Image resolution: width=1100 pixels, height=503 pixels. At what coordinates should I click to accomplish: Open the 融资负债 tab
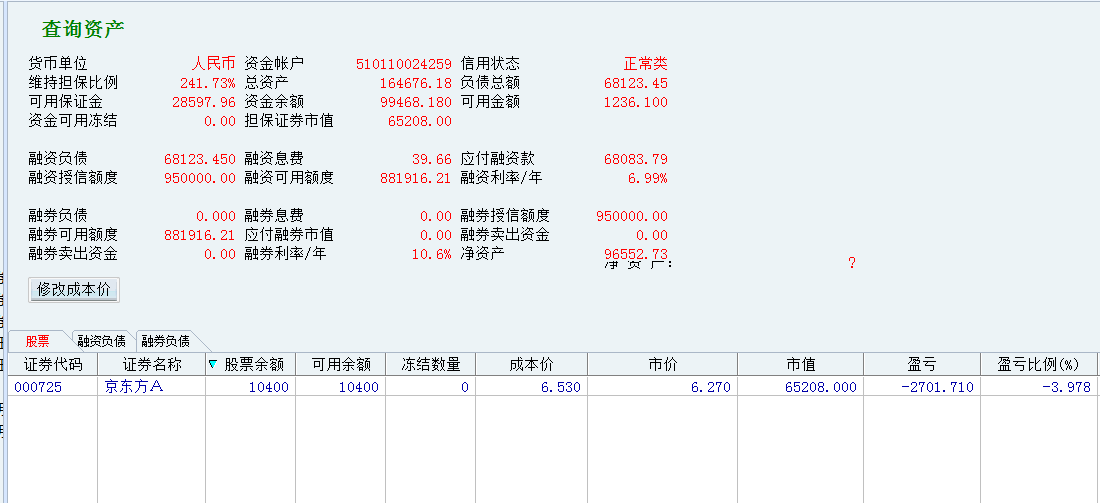coord(101,342)
